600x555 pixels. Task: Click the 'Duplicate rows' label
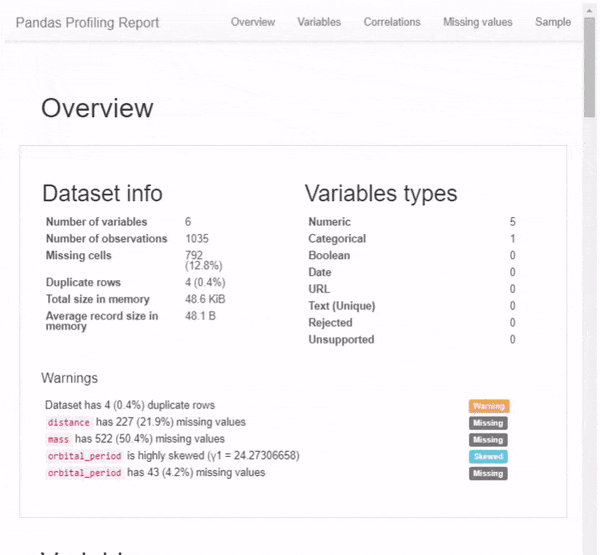click(x=83, y=282)
